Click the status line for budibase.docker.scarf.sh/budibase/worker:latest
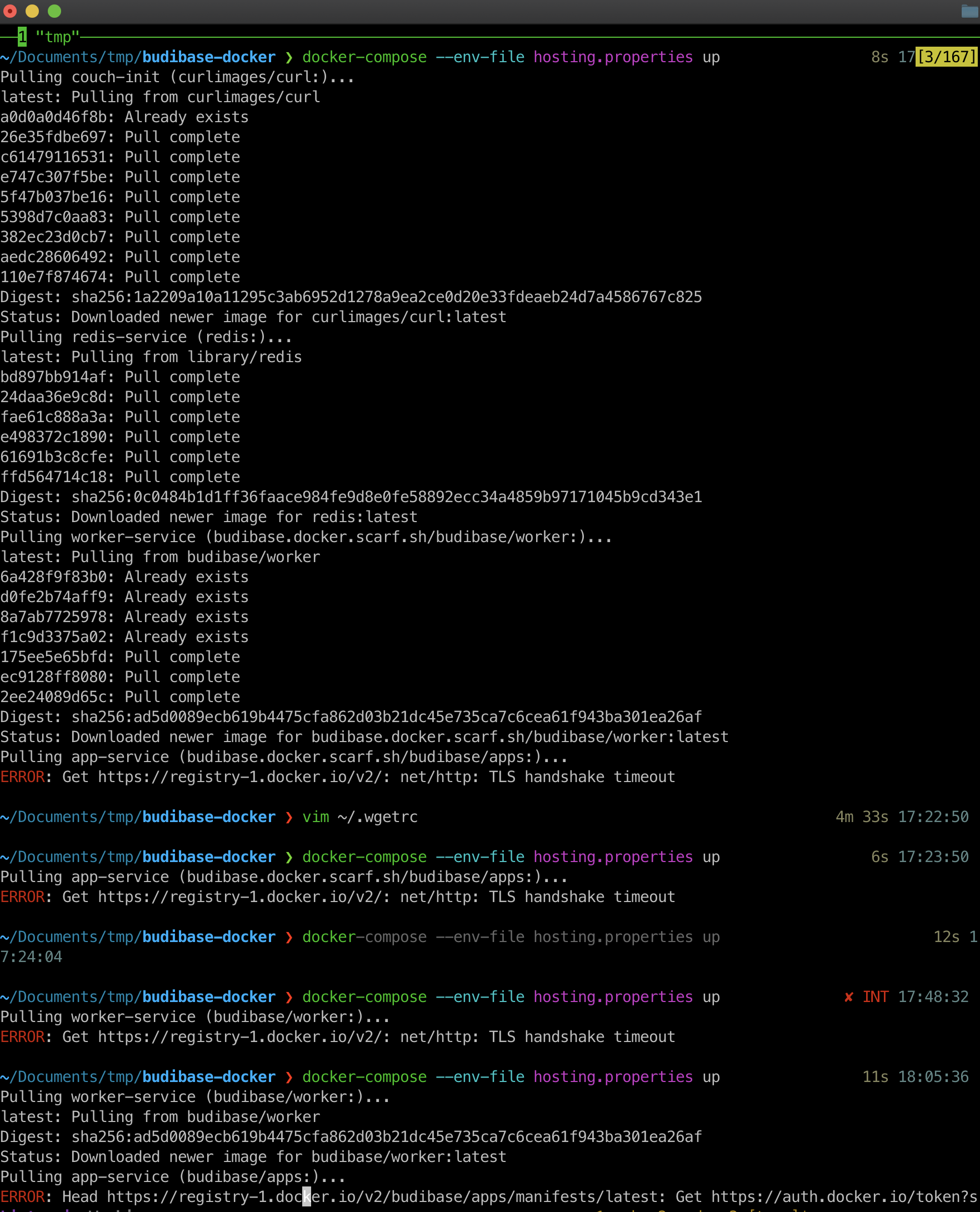Screen dimensions: 980x1212 pos(364,737)
